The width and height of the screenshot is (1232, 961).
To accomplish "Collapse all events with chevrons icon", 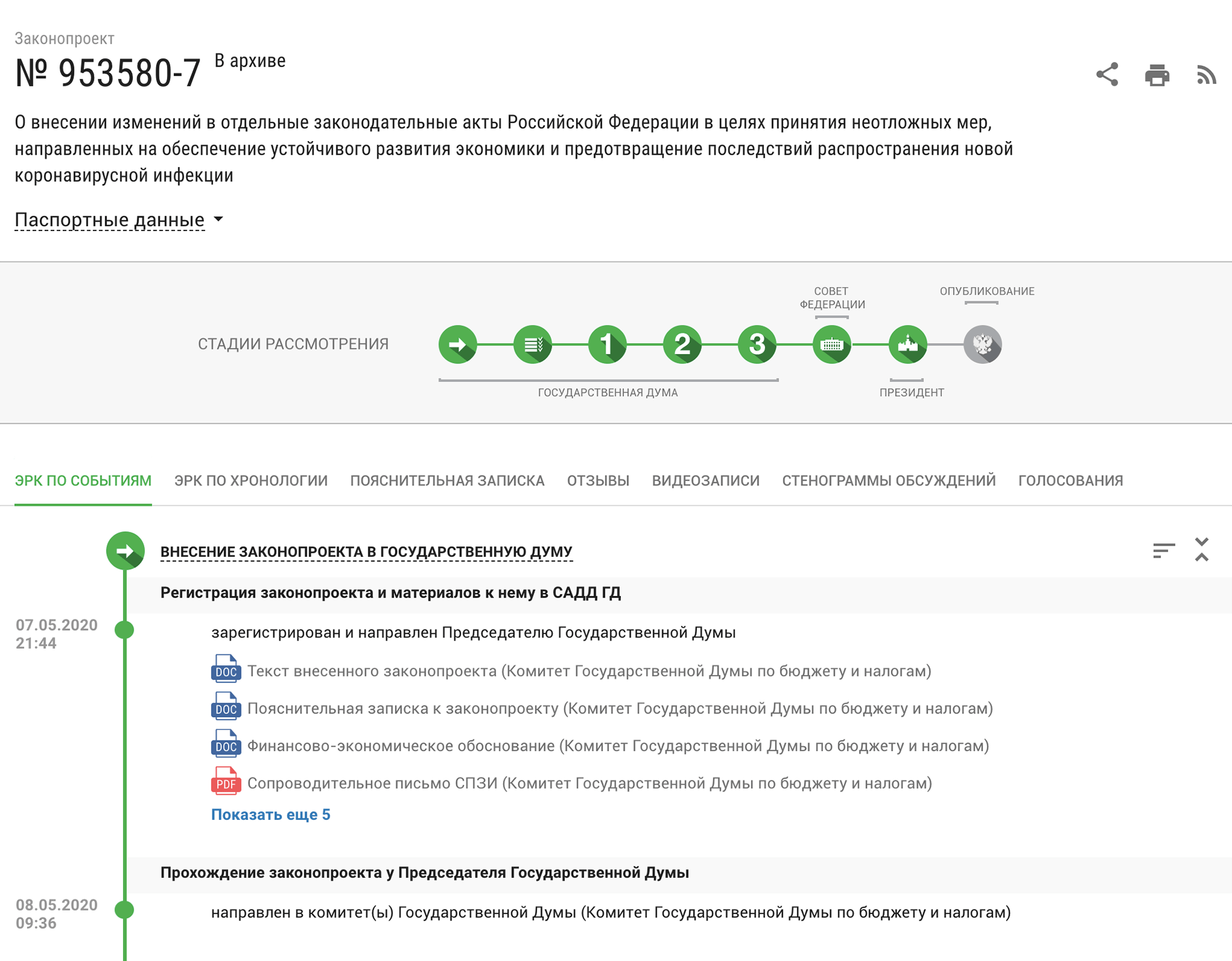I will point(1201,549).
